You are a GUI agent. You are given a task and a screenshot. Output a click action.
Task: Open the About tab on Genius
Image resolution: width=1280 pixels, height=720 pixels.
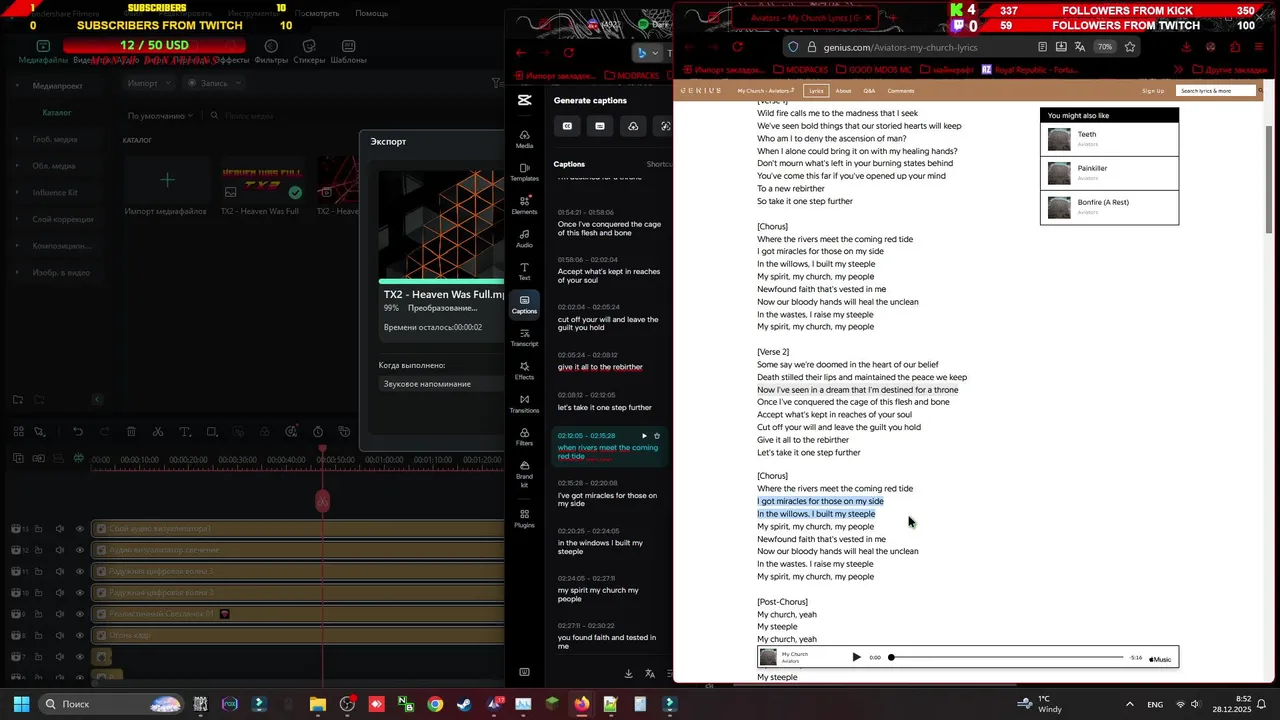(x=844, y=91)
